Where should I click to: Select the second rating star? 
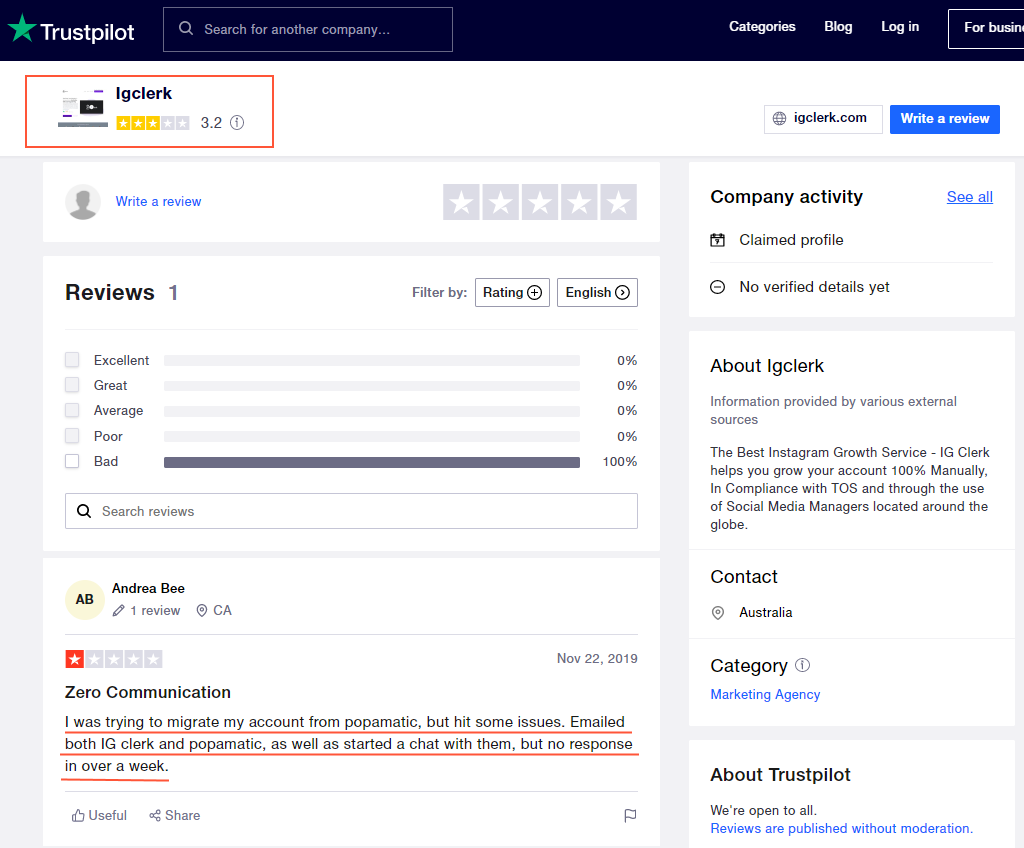[x=501, y=202]
